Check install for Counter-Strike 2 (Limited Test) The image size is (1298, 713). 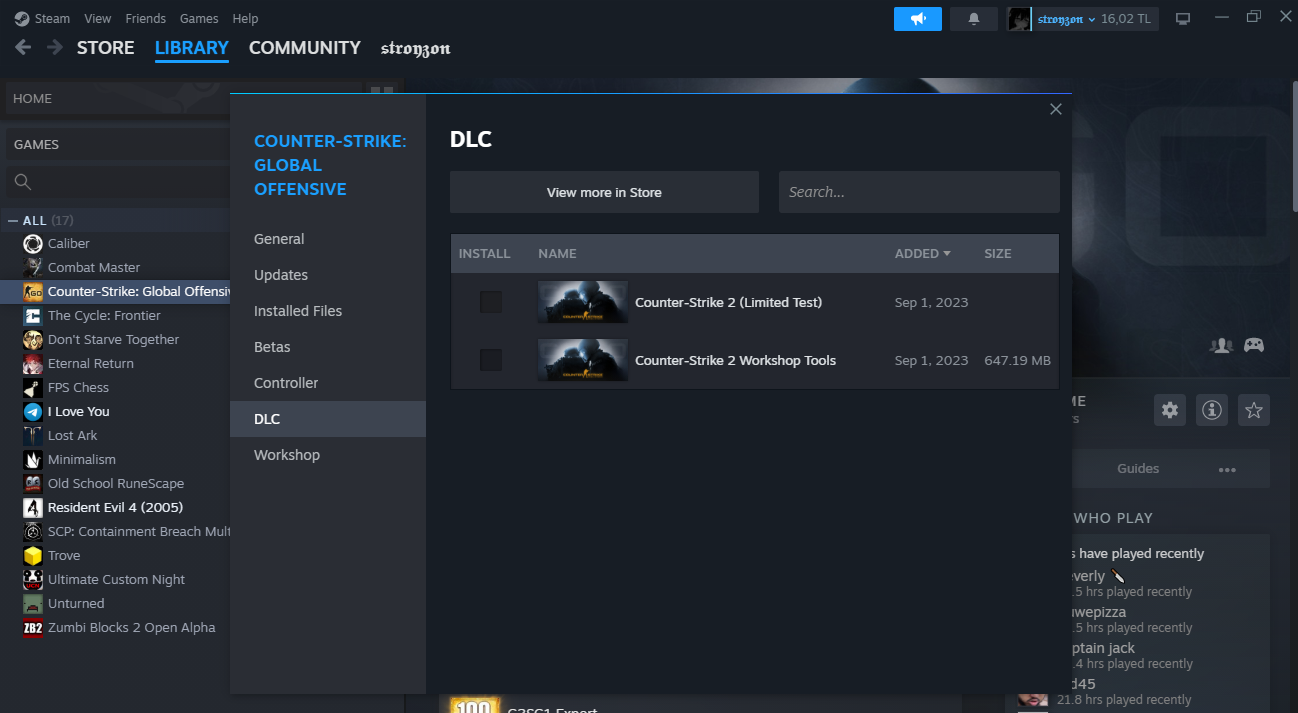491,302
